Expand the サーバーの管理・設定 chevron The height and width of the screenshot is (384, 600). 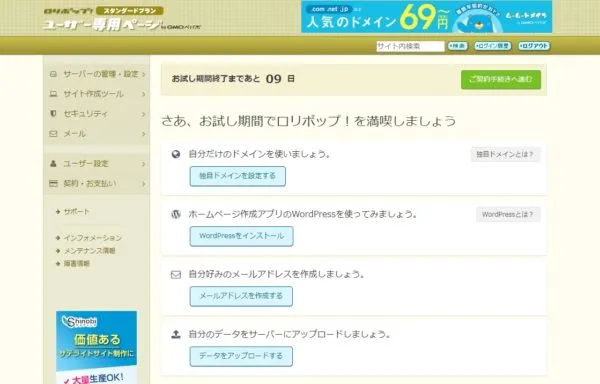(x=143, y=74)
